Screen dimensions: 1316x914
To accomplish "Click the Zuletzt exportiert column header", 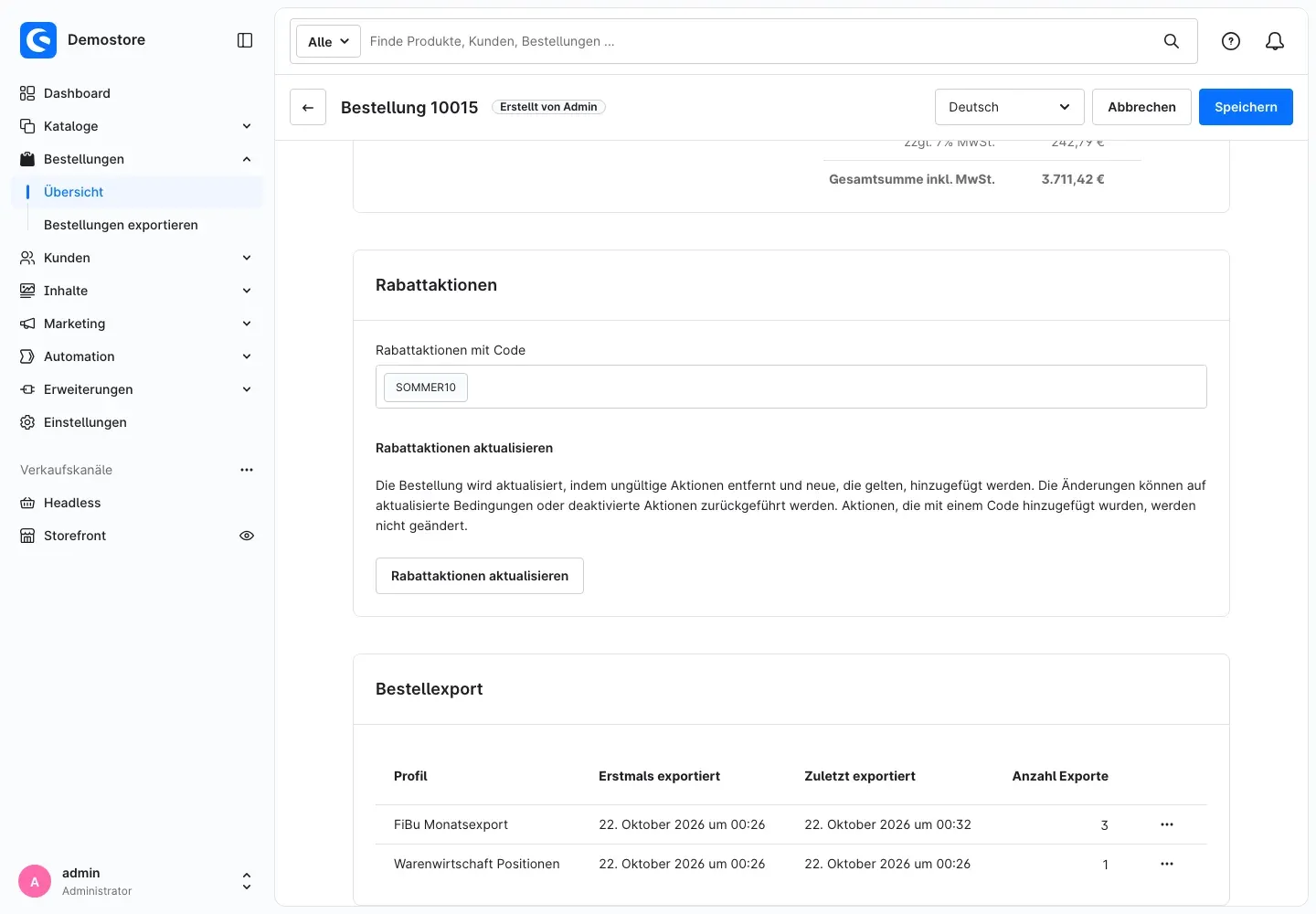I will coord(860,776).
